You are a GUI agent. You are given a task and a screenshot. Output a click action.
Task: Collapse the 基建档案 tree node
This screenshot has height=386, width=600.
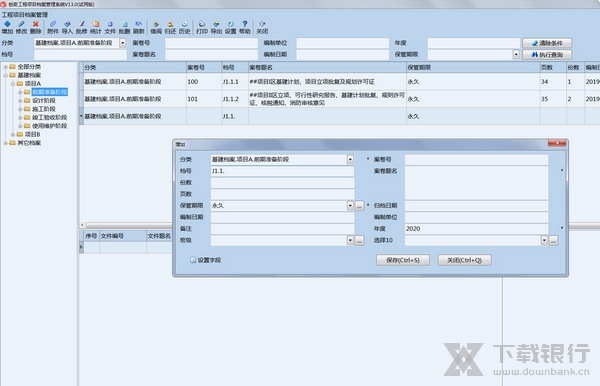[6, 75]
